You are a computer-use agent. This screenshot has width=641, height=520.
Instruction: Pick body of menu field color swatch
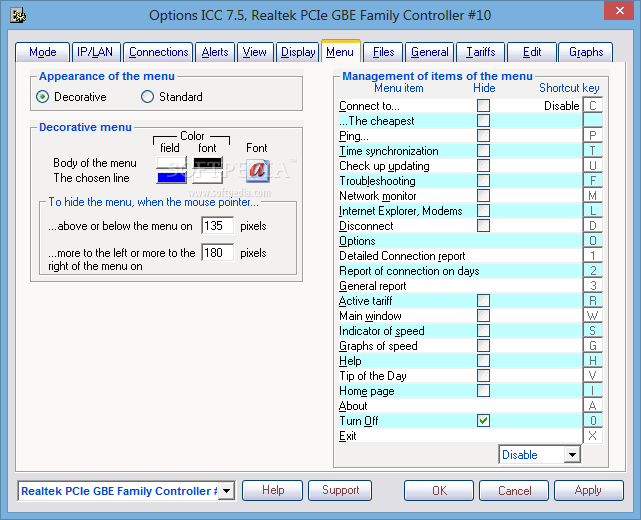click(171, 163)
